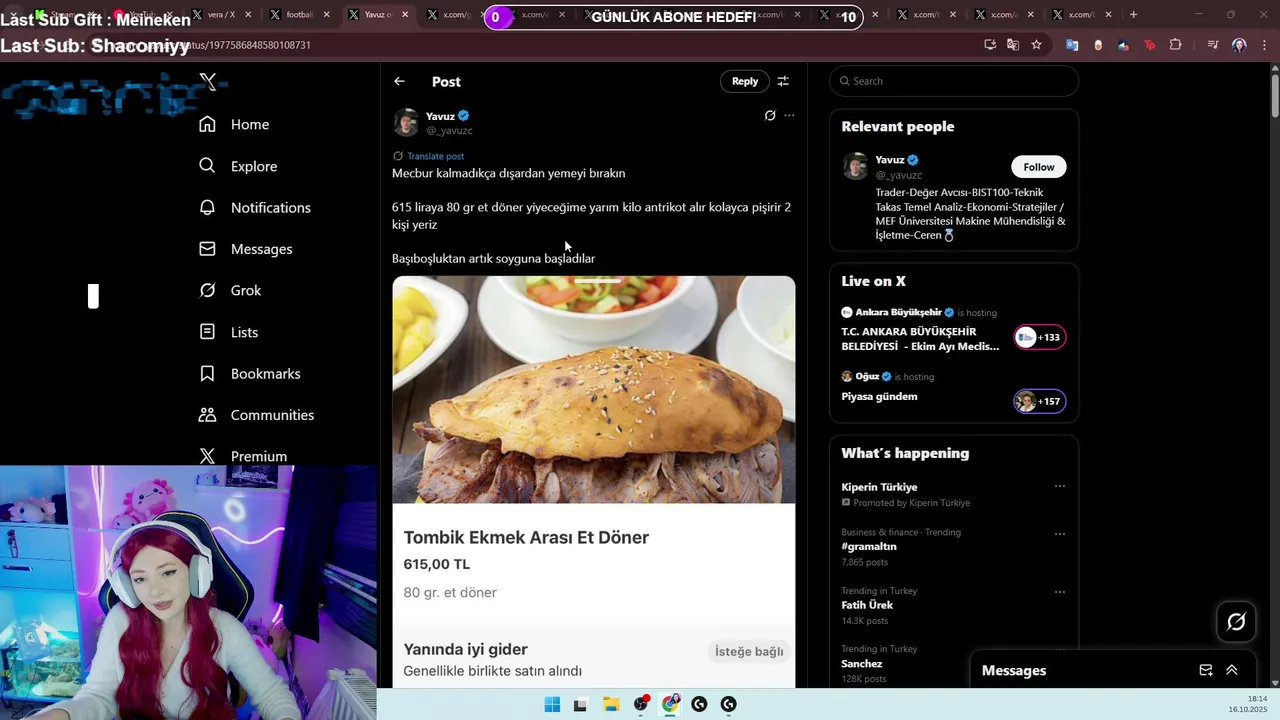This screenshot has height=720, width=1280.
Task: Expand the Messages drawer
Action: click(x=1232, y=670)
